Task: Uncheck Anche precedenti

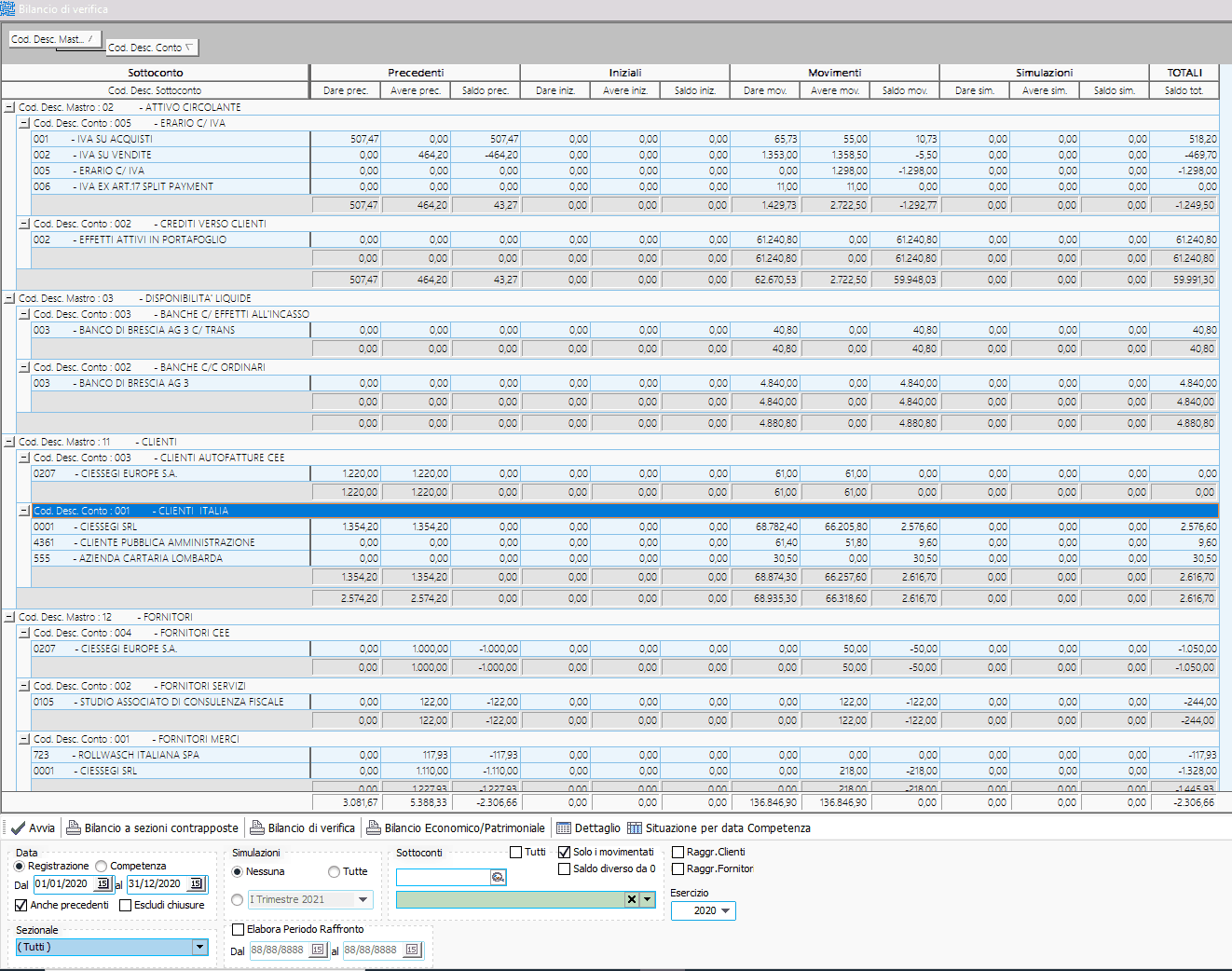Action: tap(21, 905)
